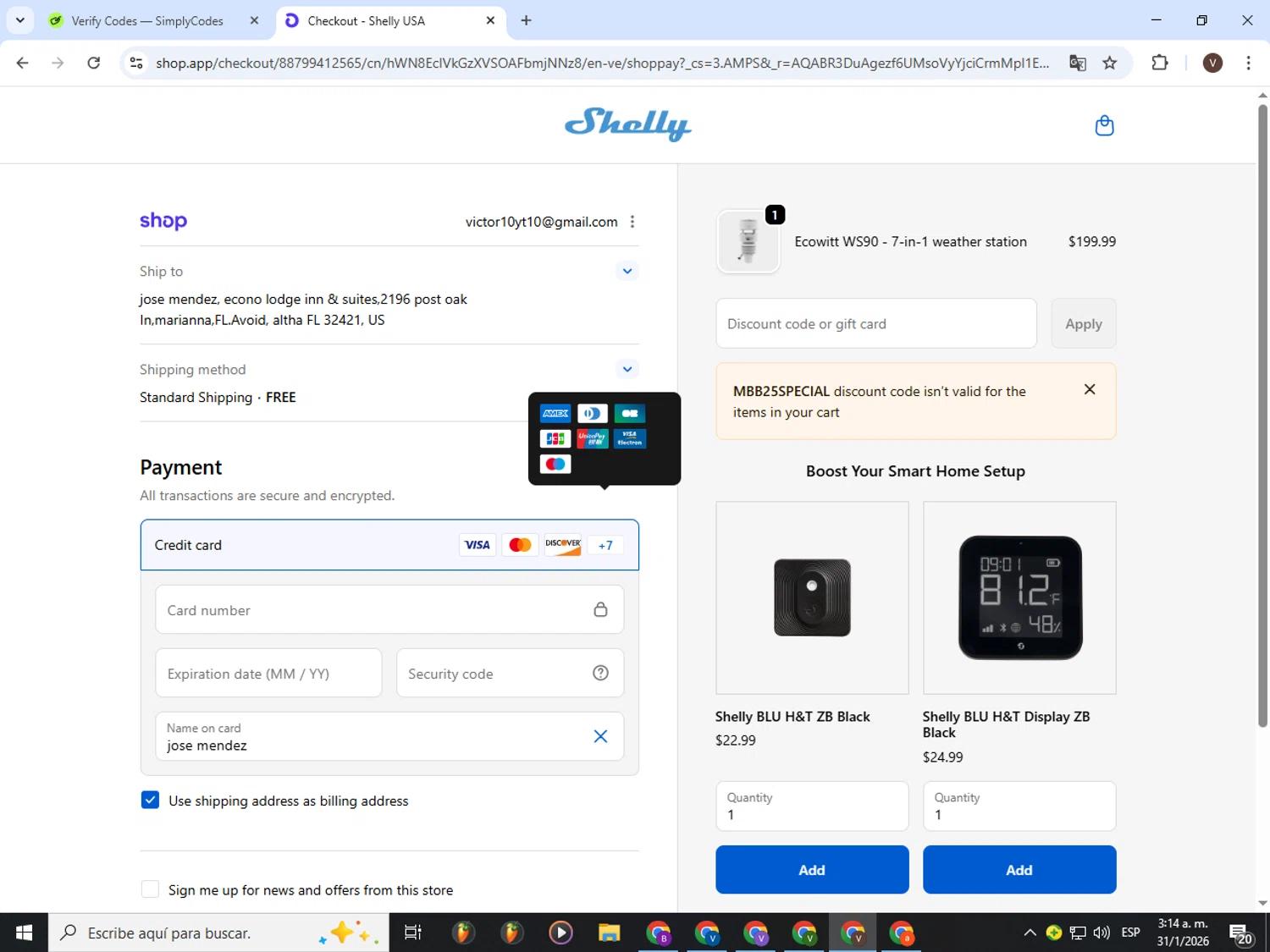Expand the Ship to section chevron
The image size is (1270, 952).
pyautogui.click(x=627, y=271)
